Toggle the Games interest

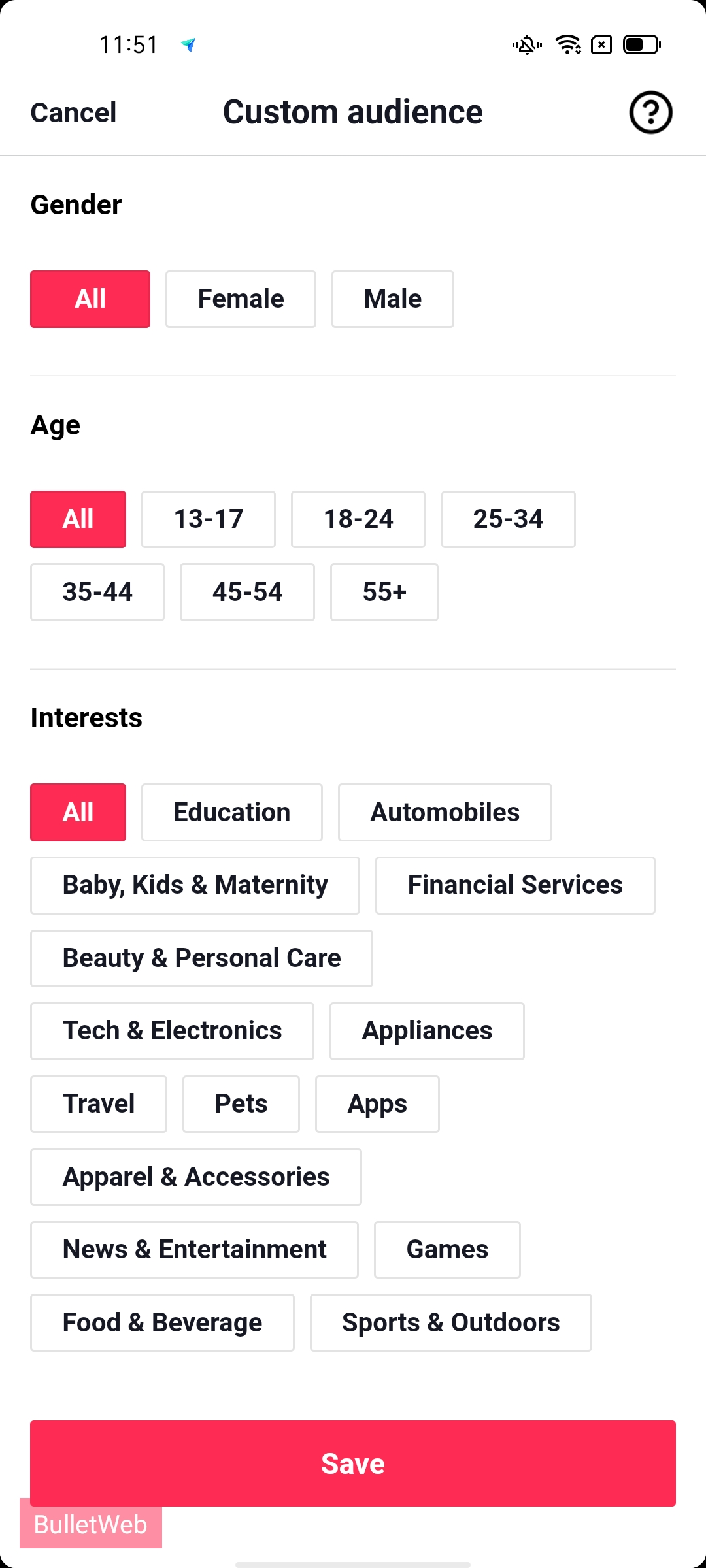[447, 1249]
